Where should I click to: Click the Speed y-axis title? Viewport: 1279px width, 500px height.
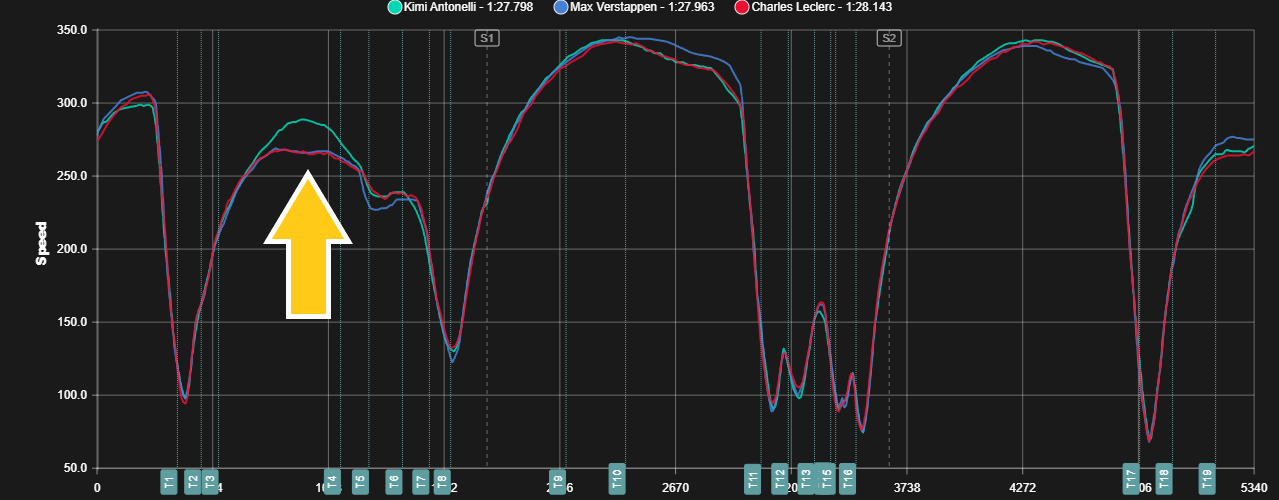click(42, 243)
